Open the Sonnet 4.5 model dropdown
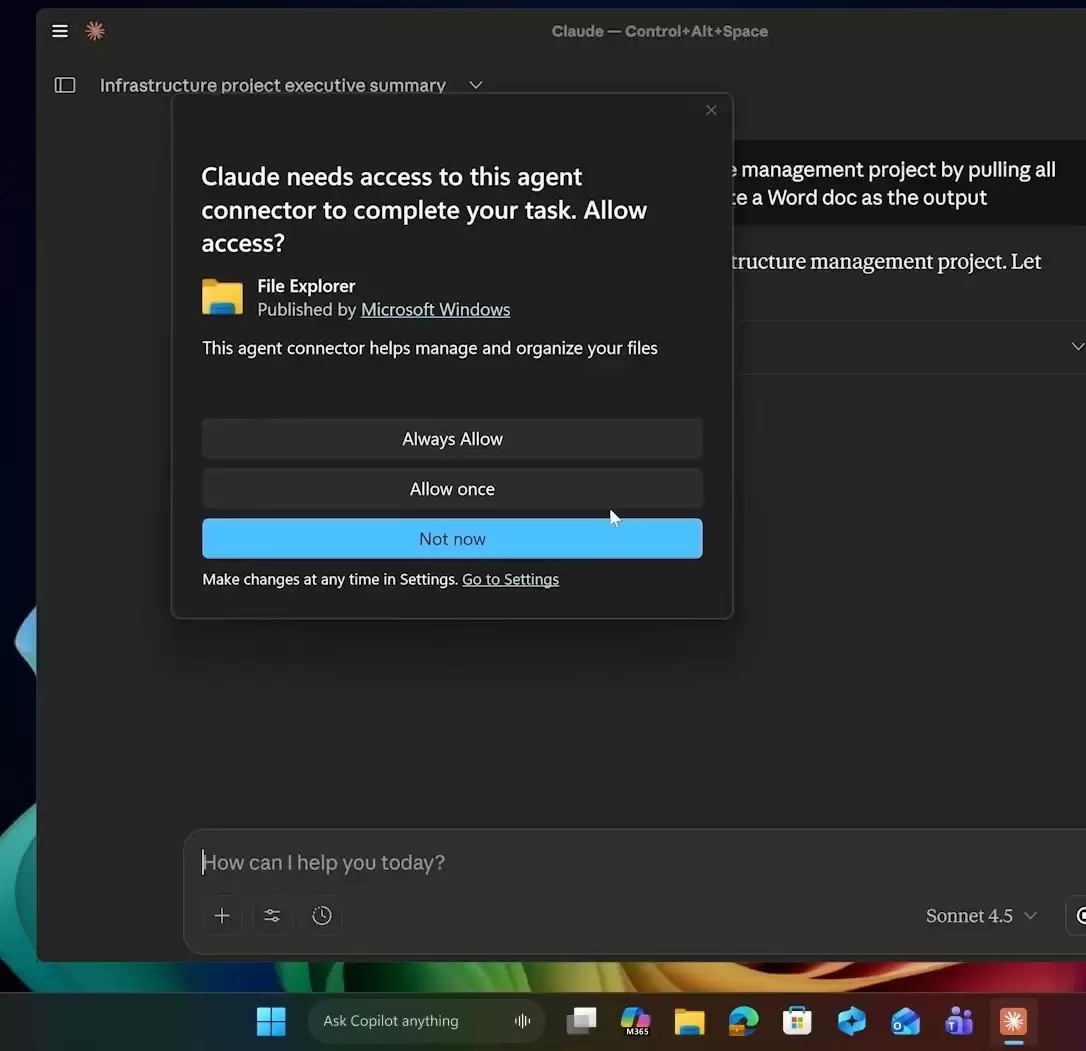Screen dimensions: 1086x1051 (980, 915)
